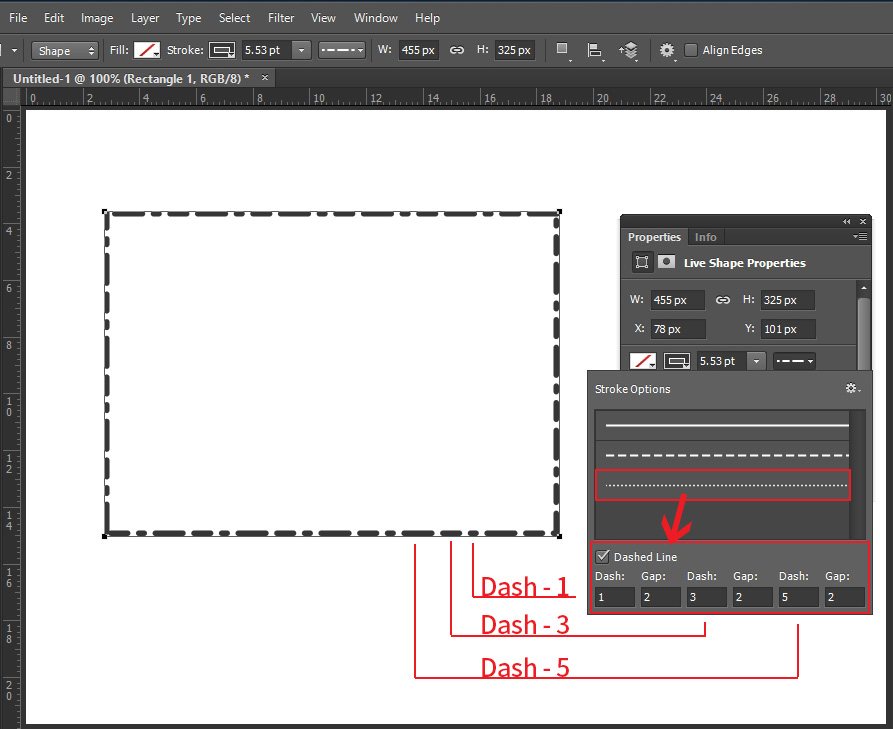The image size is (893, 729).
Task: Open the Filter menu
Action: click(x=281, y=18)
